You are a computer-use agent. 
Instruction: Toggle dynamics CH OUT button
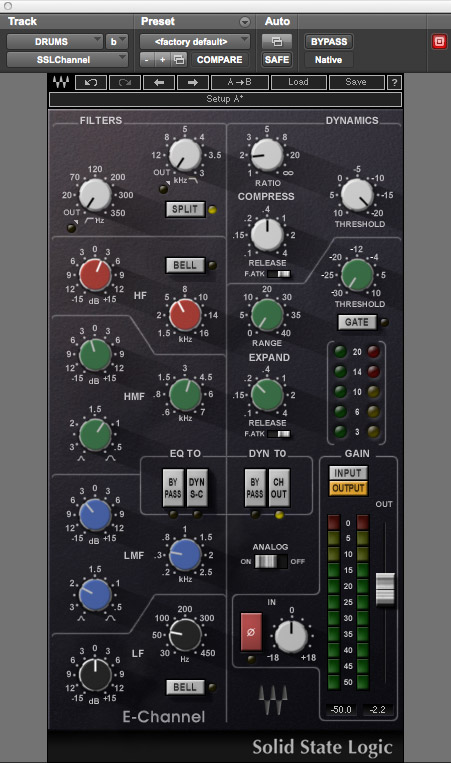coord(278,488)
